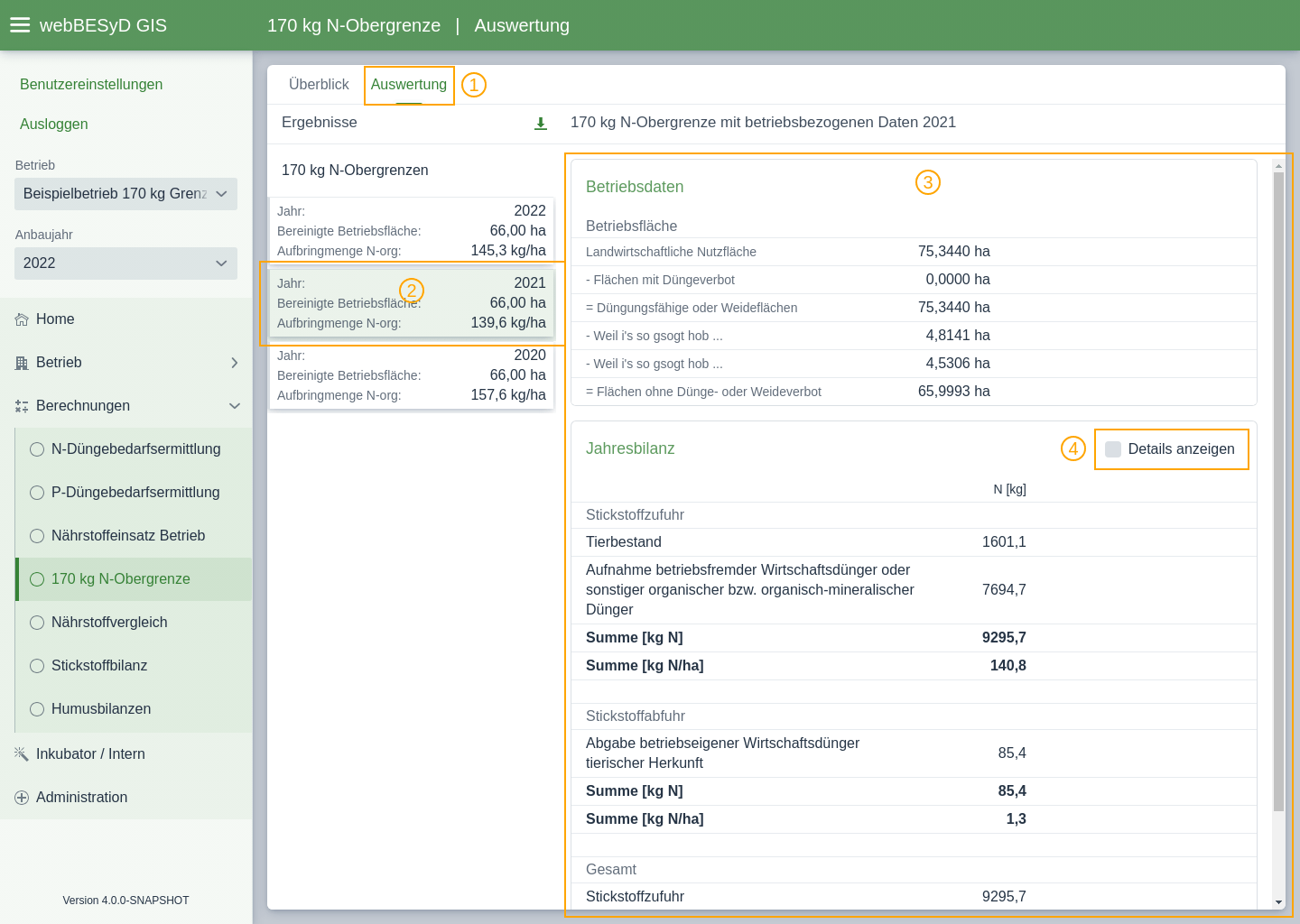Select the 170 kg N-Obergrenze circle icon

(37, 579)
